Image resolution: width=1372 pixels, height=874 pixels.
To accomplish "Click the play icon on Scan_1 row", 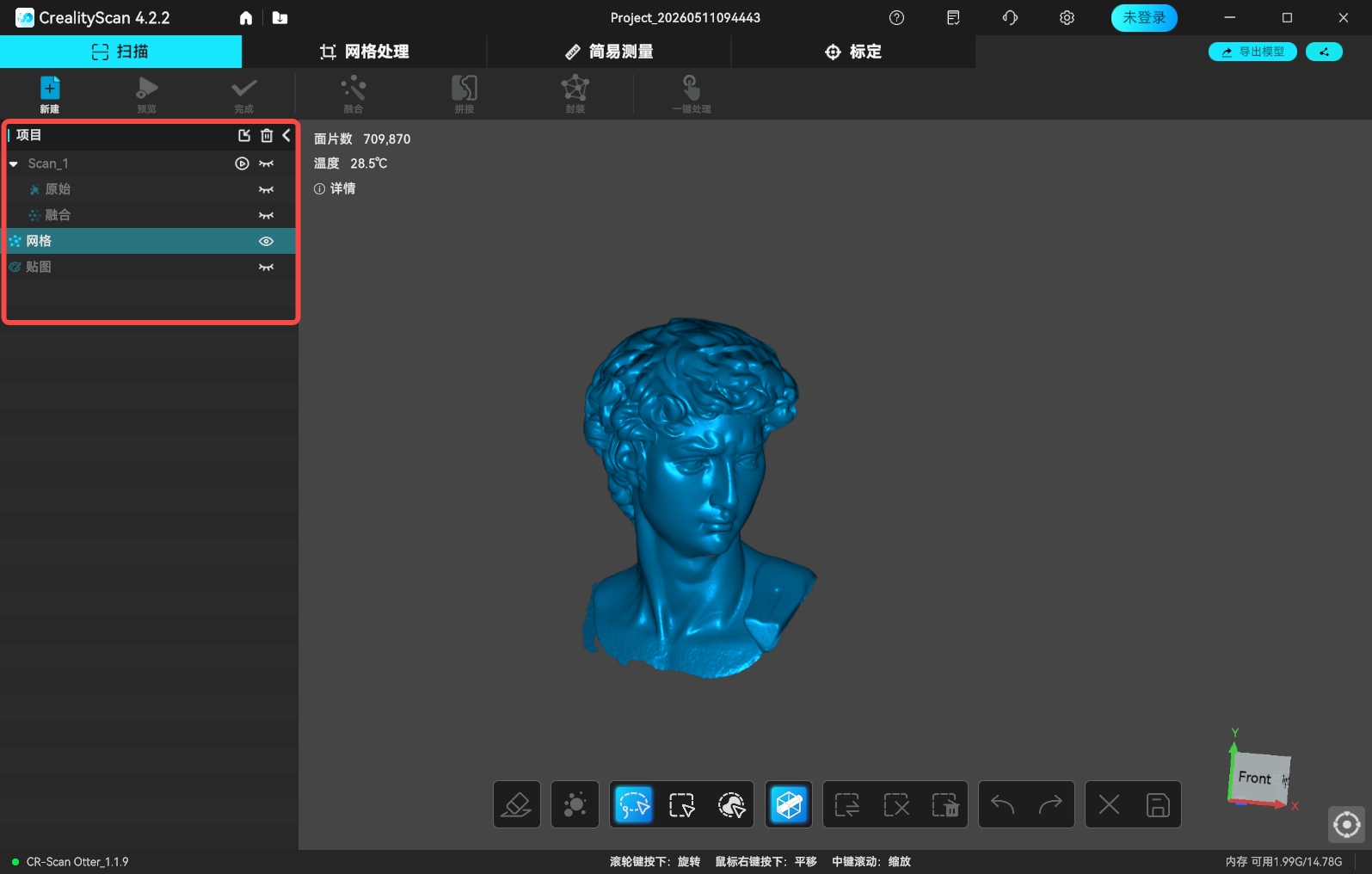I will 243,163.
